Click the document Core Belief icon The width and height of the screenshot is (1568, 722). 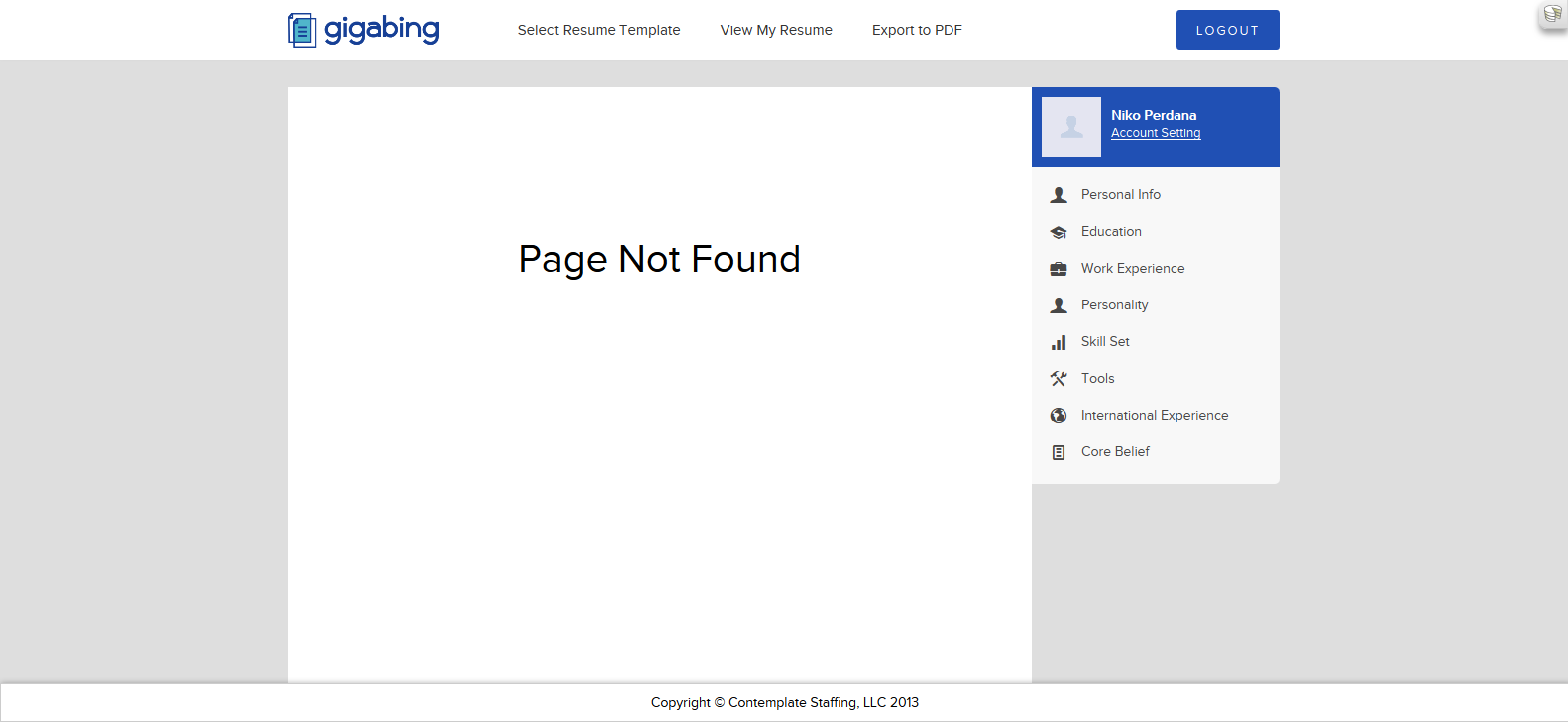pos(1059,452)
